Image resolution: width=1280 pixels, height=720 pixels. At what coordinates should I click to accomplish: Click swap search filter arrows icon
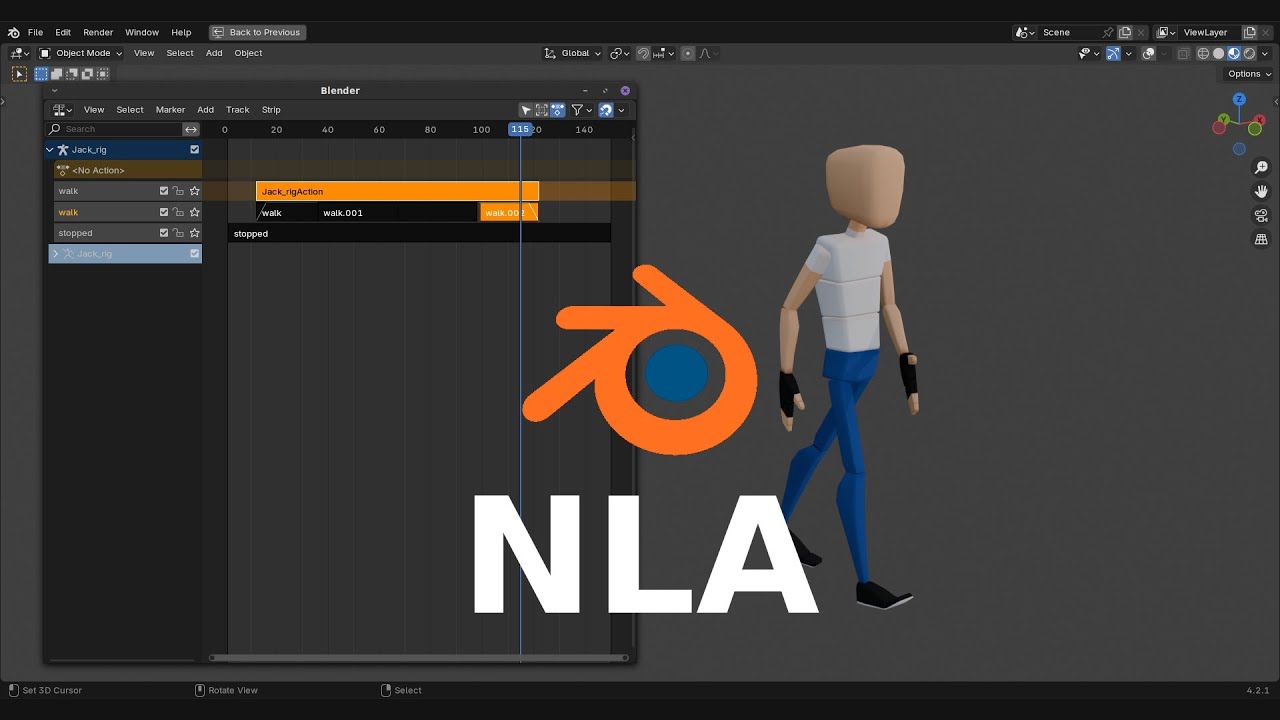pos(191,129)
